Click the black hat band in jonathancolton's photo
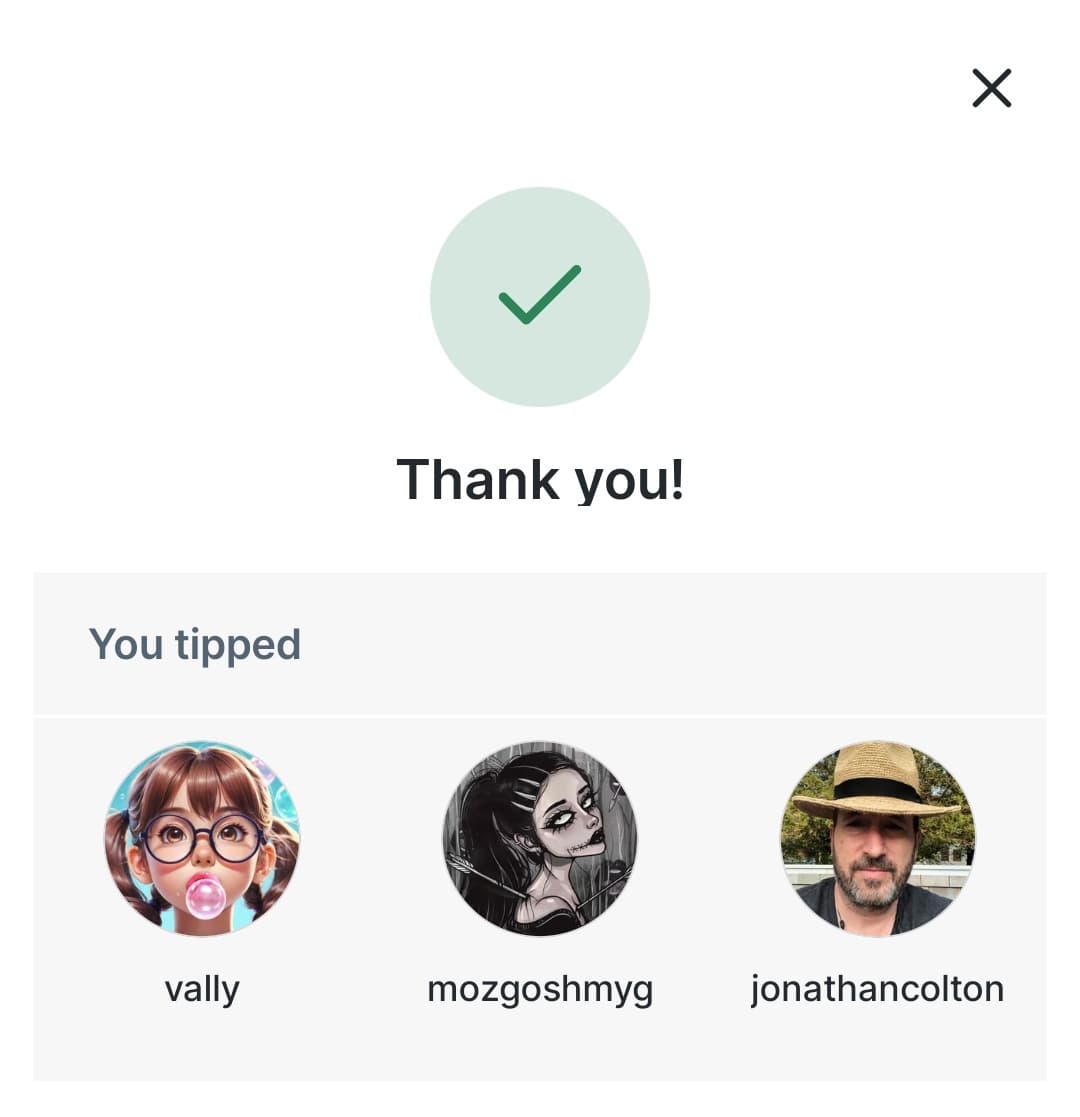 (877, 789)
